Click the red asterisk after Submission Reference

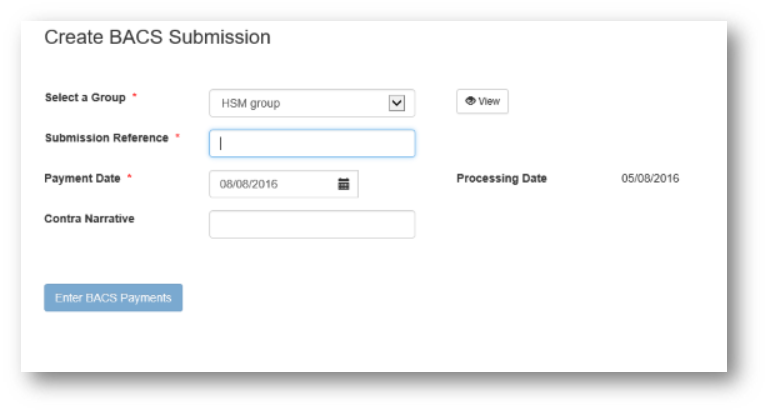[177, 138]
